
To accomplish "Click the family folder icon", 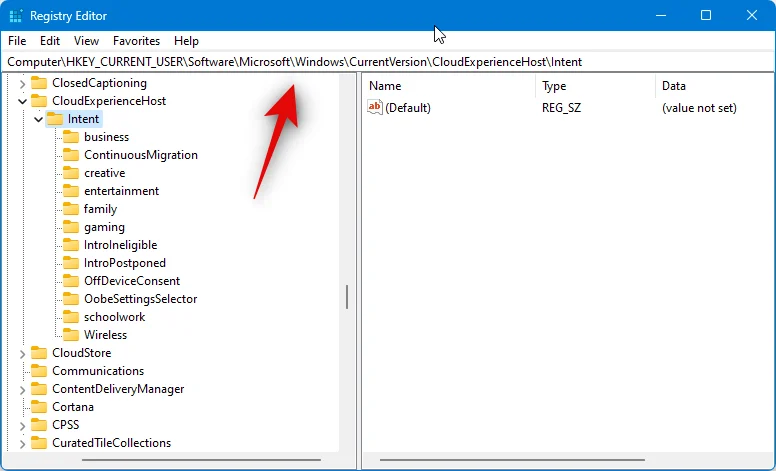I will [71, 209].
